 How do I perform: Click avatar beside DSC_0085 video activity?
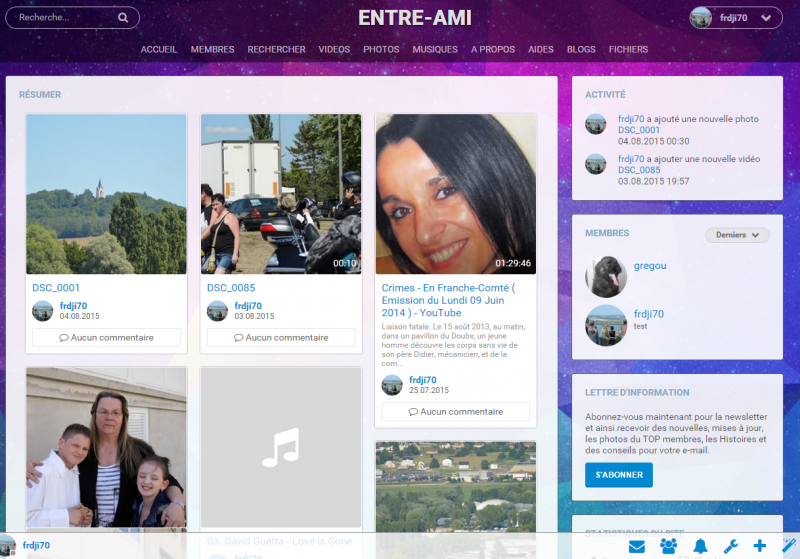click(595, 164)
